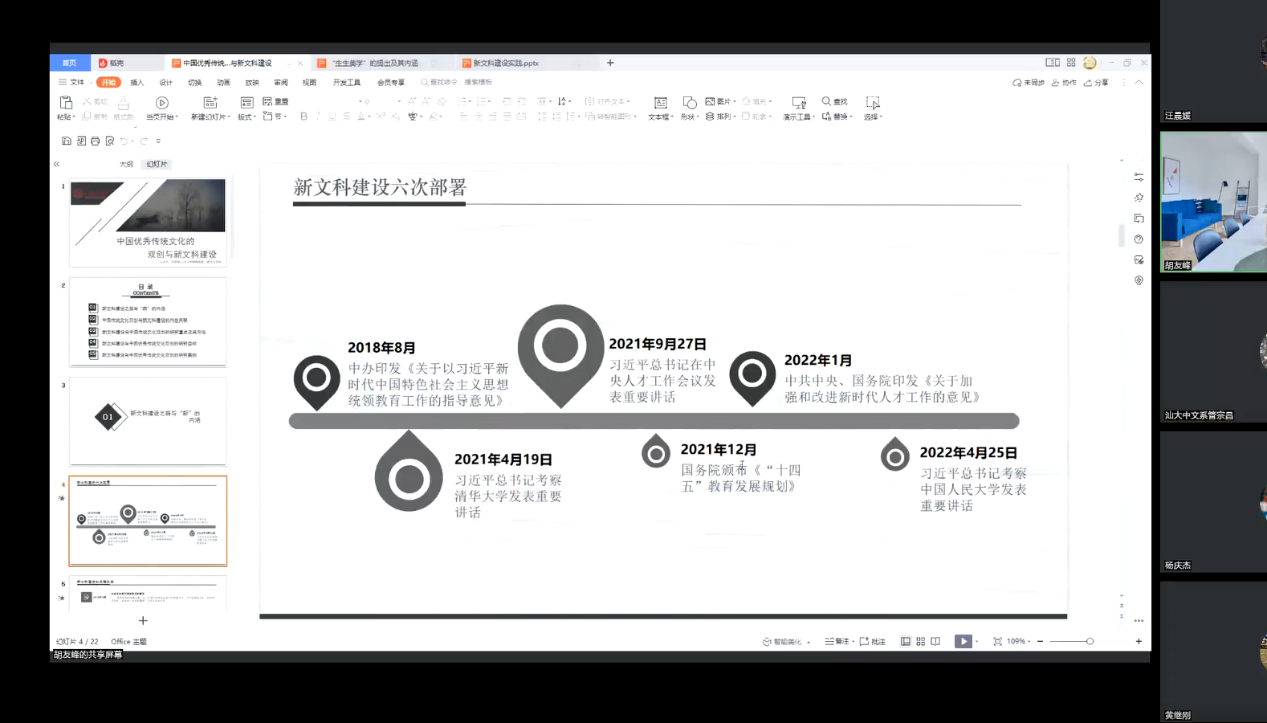Screen dimensions: 1267x723
Task: Toggle the Notes (备注) pane
Action: point(837,641)
